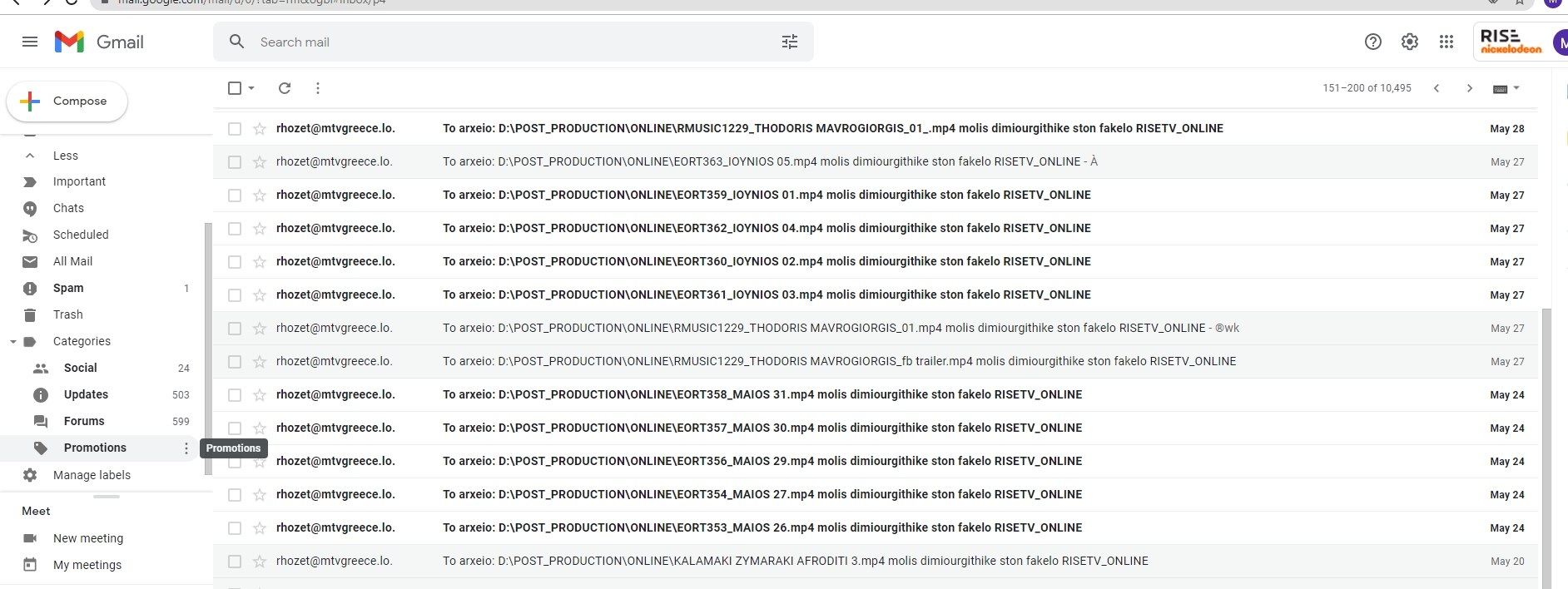Open the main menu hamburger icon
Image resolution: width=1568 pixels, height=589 pixels.
[x=30, y=42]
